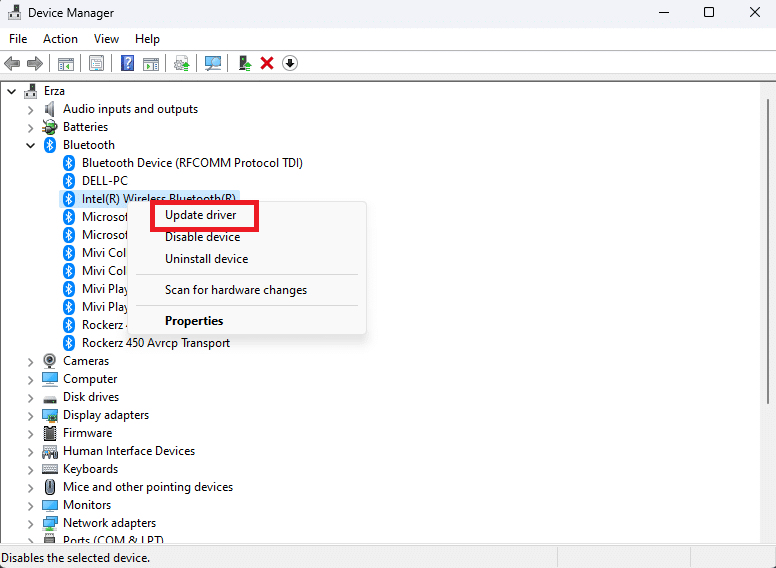Image resolution: width=776 pixels, height=568 pixels.
Task: Click the gear update driver toolbar icon
Action: 181,63
